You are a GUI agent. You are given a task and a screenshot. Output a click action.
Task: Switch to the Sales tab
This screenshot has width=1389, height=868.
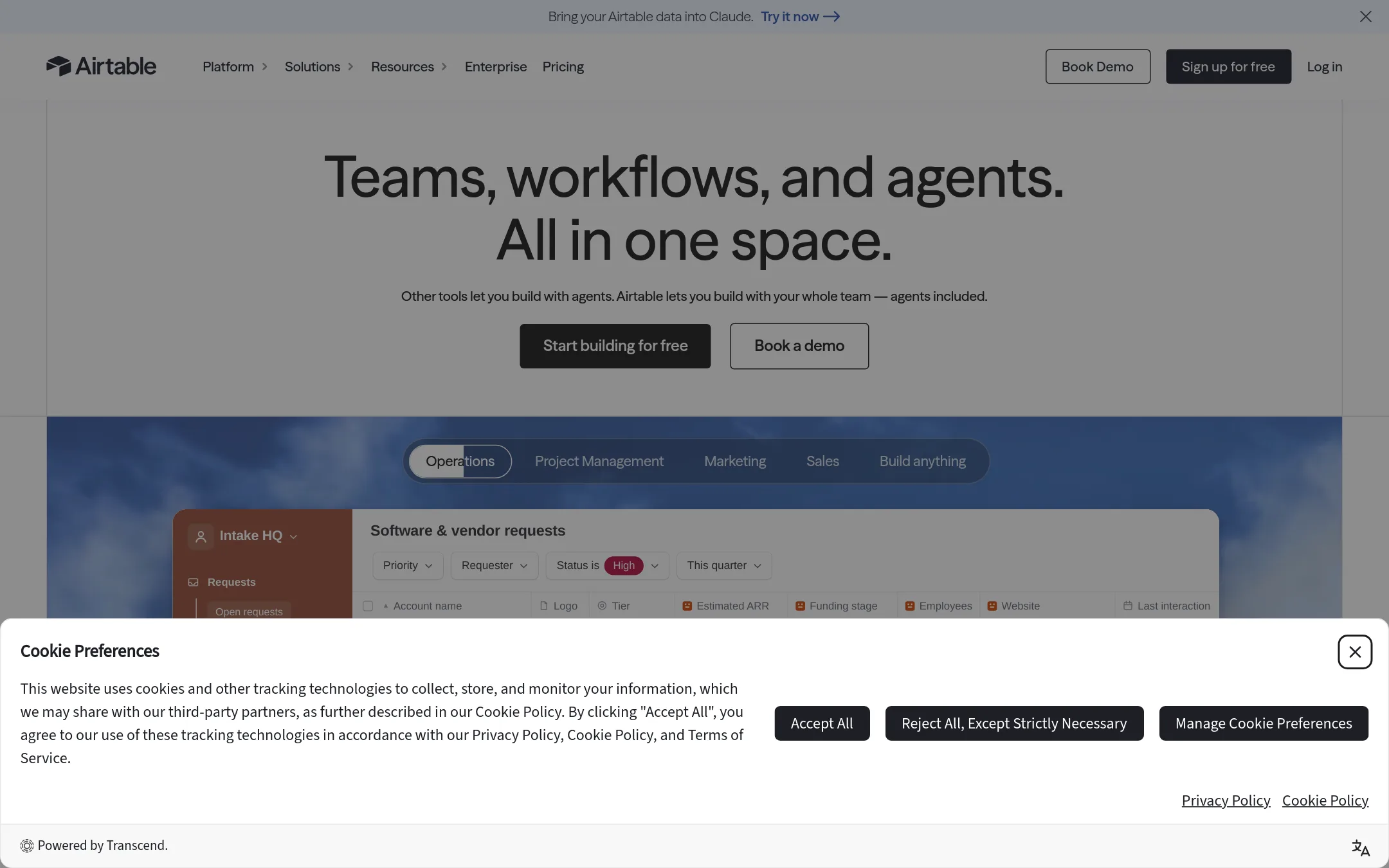tap(822, 462)
